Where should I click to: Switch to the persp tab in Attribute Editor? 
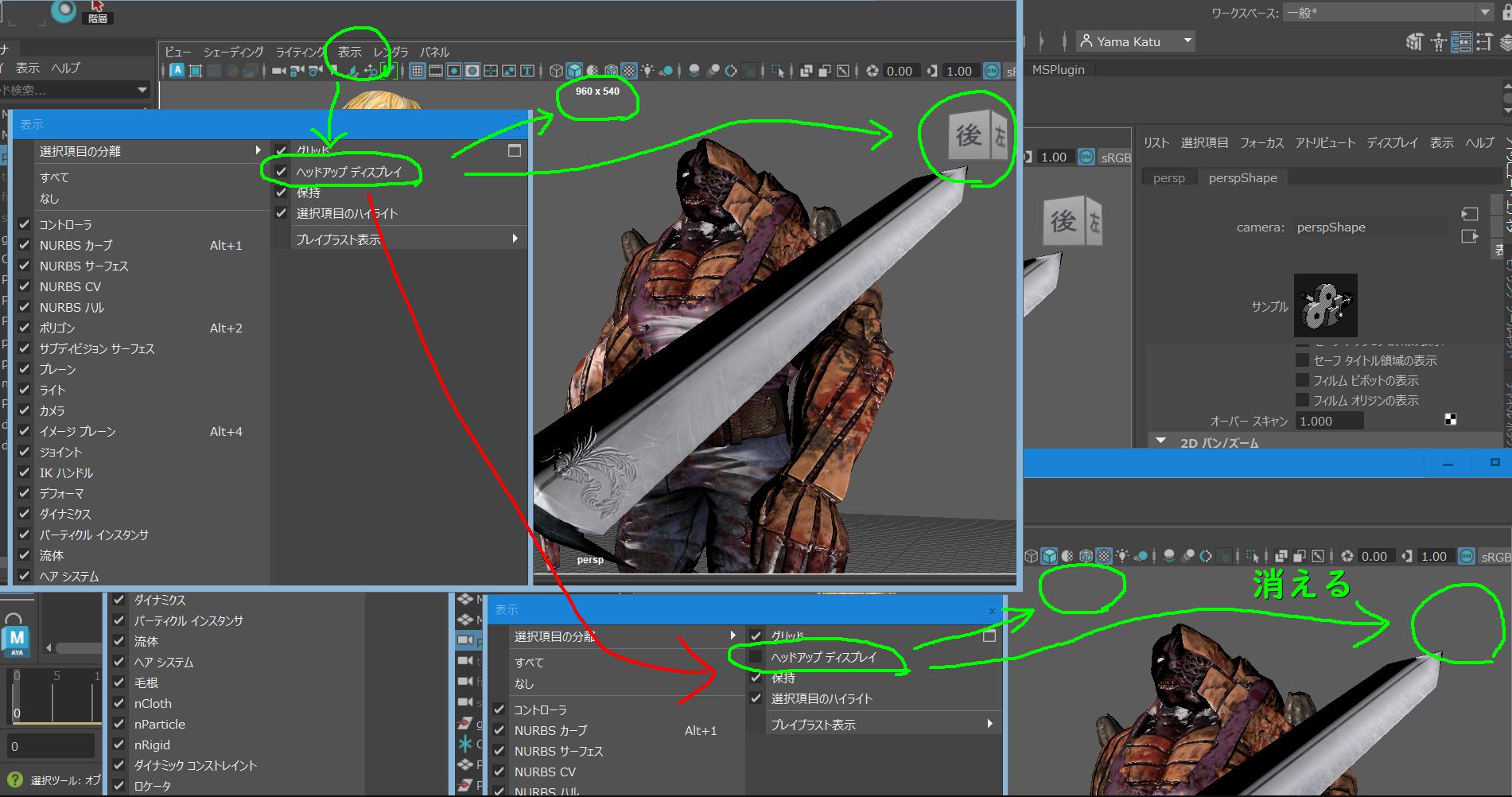click(1169, 178)
